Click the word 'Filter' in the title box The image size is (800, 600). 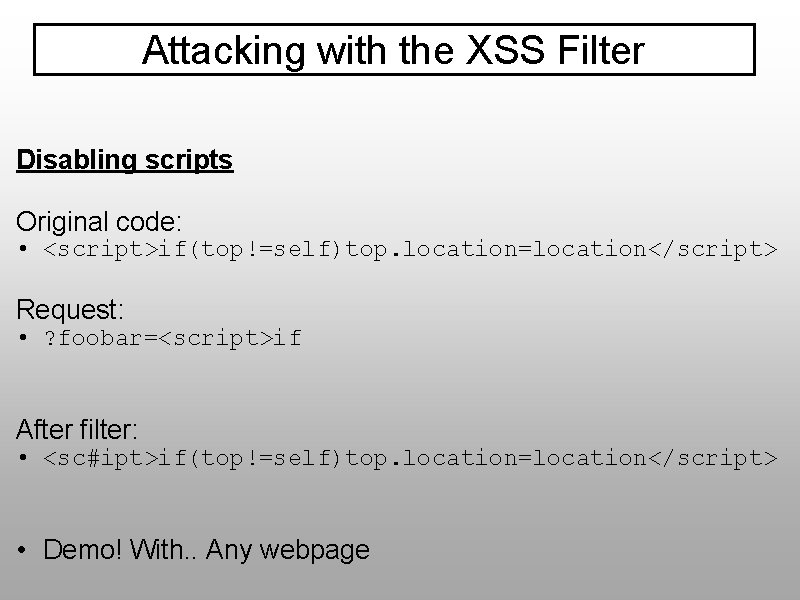(x=596, y=50)
